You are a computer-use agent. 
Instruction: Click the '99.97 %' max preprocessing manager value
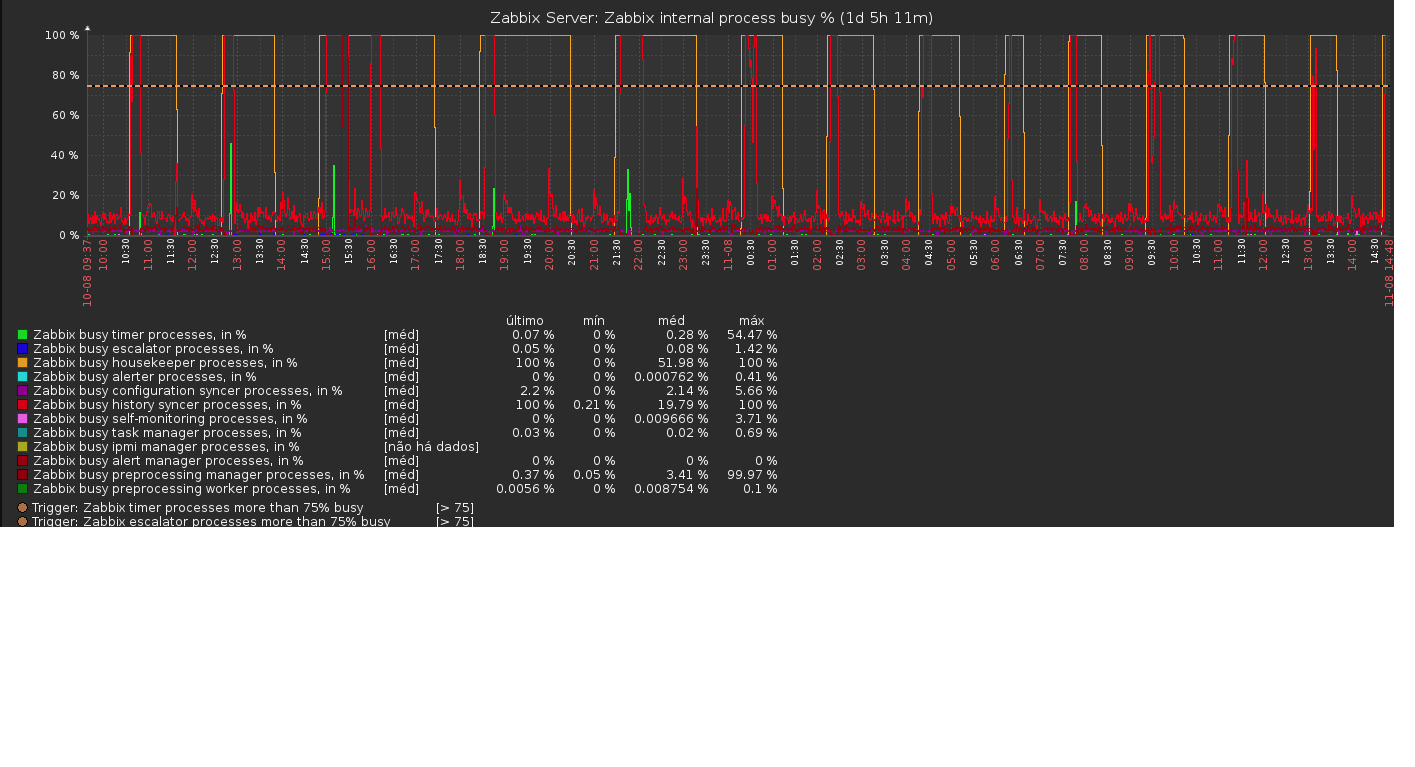point(752,475)
